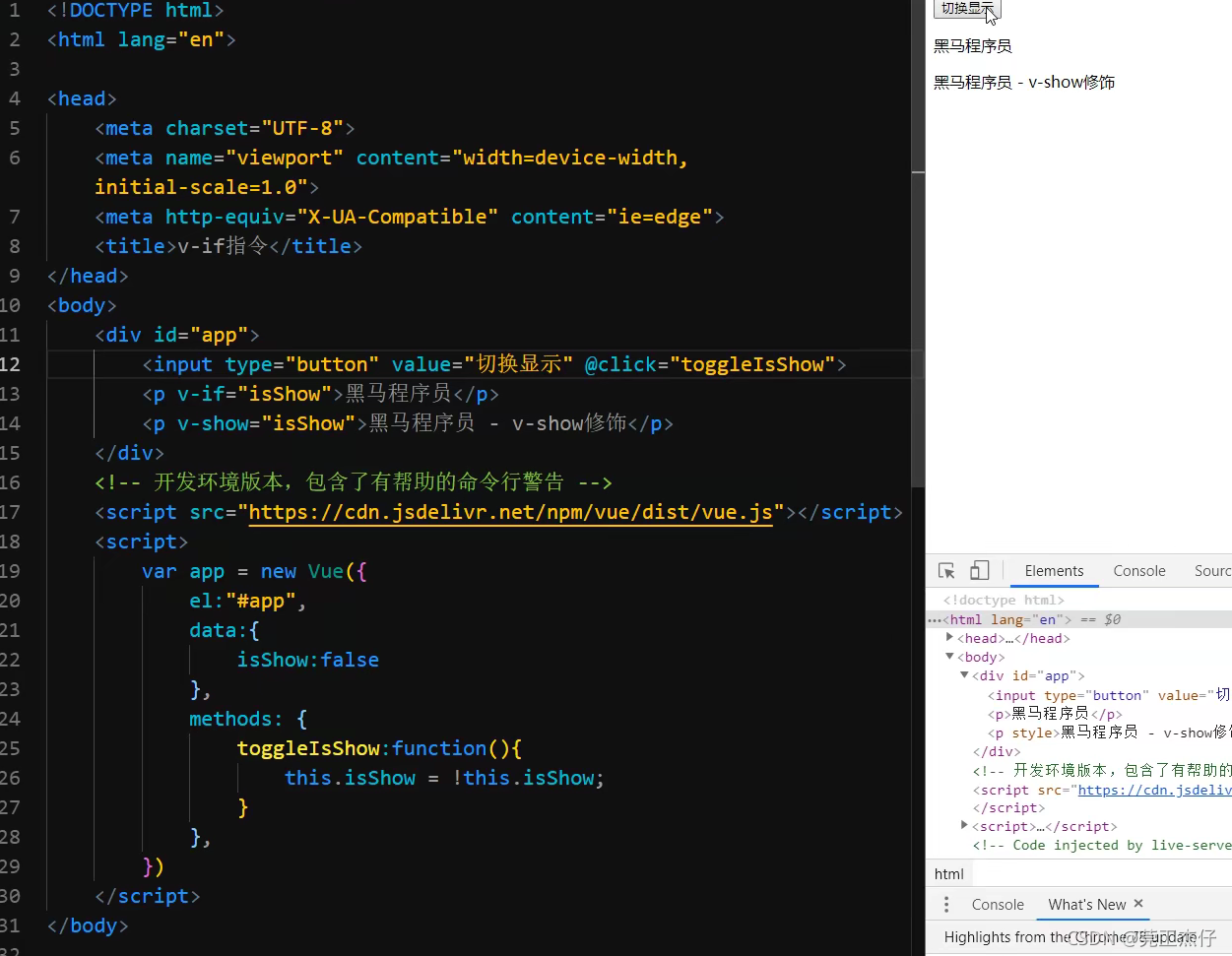The width and height of the screenshot is (1232, 956).
Task: Open the DevTools drawer three-dot menu
Action: pyautogui.click(x=946, y=904)
